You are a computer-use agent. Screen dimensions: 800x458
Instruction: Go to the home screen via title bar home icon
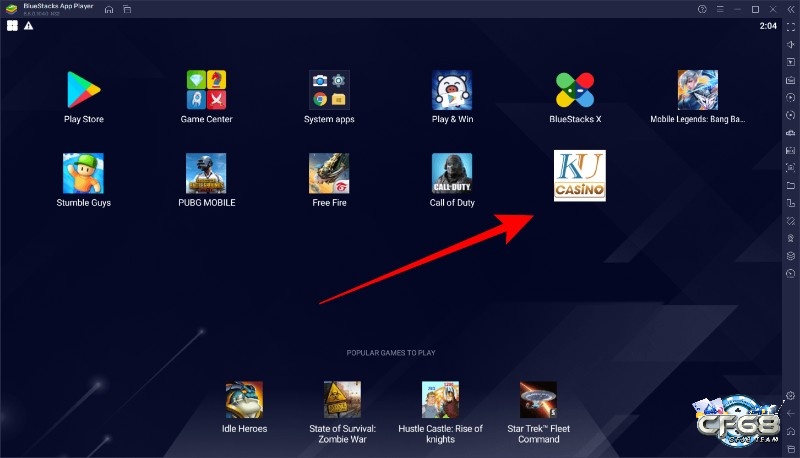point(109,9)
